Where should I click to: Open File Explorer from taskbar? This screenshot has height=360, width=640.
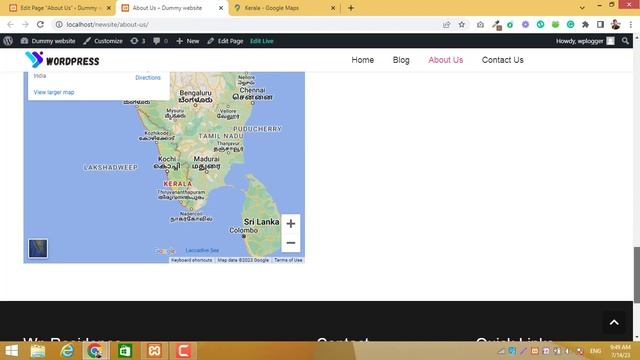[x=38, y=351]
